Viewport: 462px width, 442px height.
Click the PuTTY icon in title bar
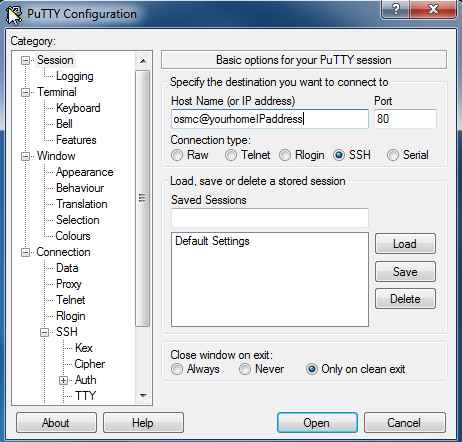pyautogui.click(x=14, y=15)
